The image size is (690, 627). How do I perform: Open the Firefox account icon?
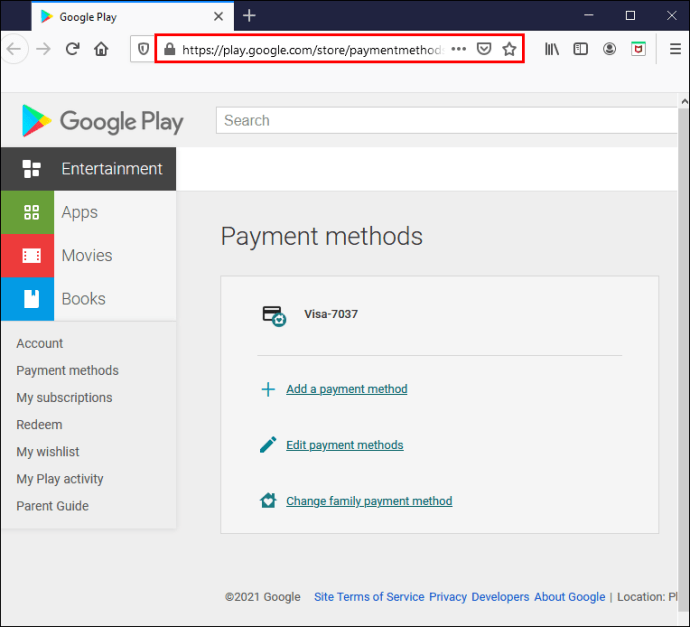click(x=609, y=49)
